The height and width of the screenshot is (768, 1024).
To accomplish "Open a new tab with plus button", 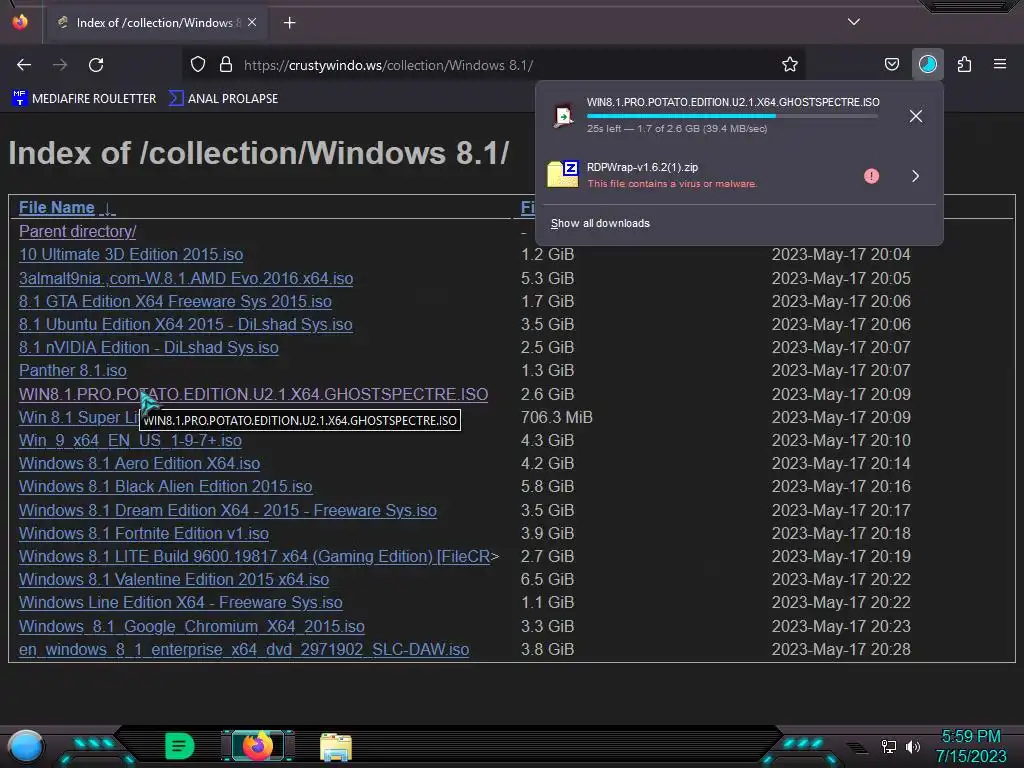I will coord(289,23).
